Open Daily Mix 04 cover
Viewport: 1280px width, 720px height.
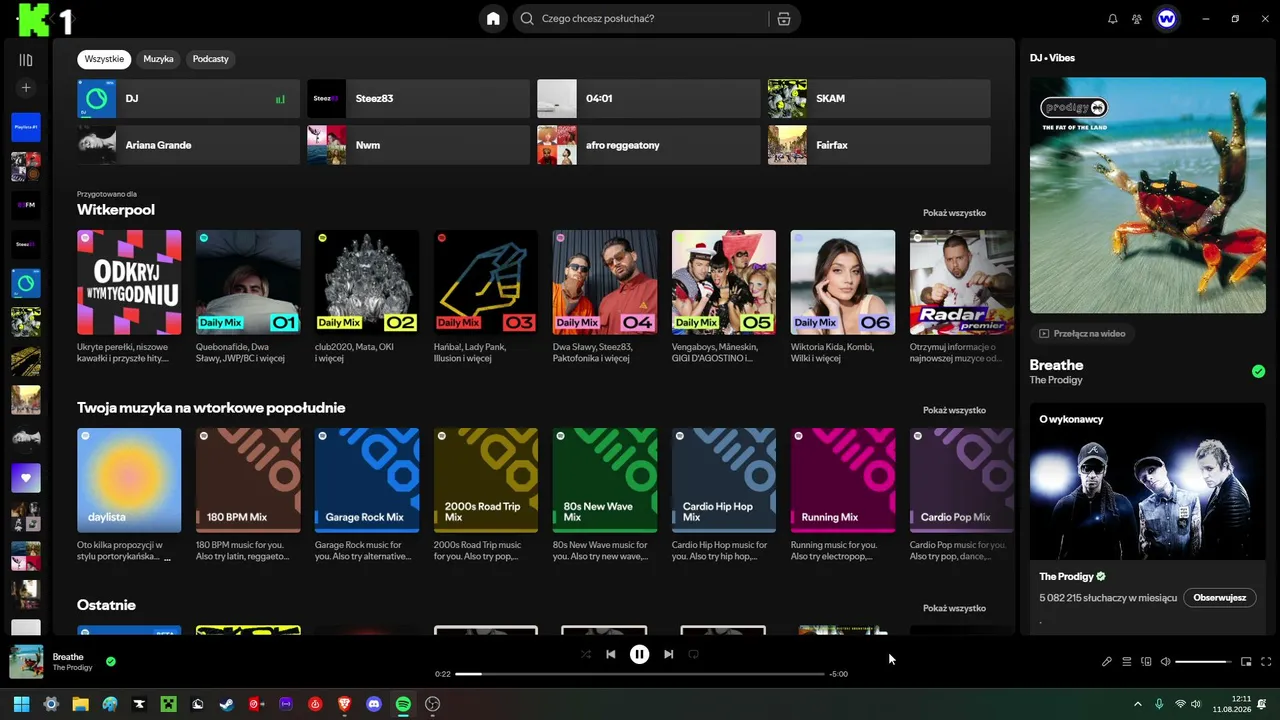tap(605, 282)
